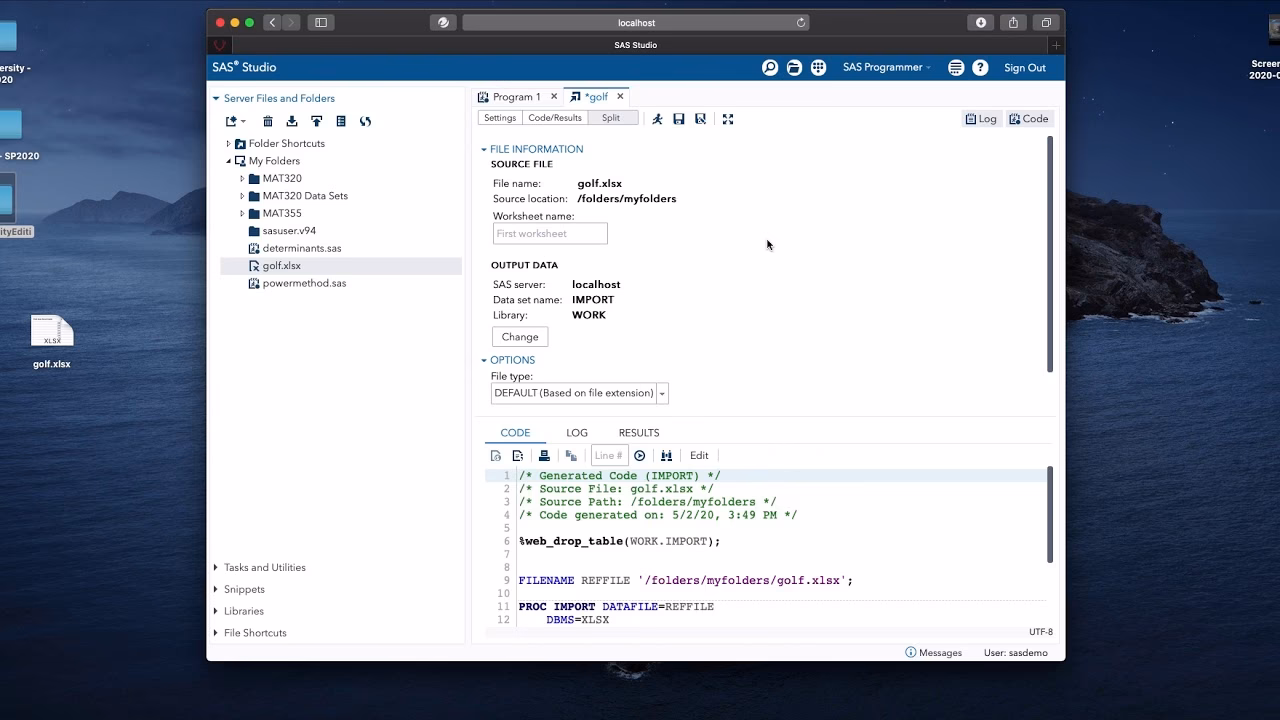Image resolution: width=1280 pixels, height=720 pixels.
Task: Switch to the Program 1 tab
Action: 515,97
